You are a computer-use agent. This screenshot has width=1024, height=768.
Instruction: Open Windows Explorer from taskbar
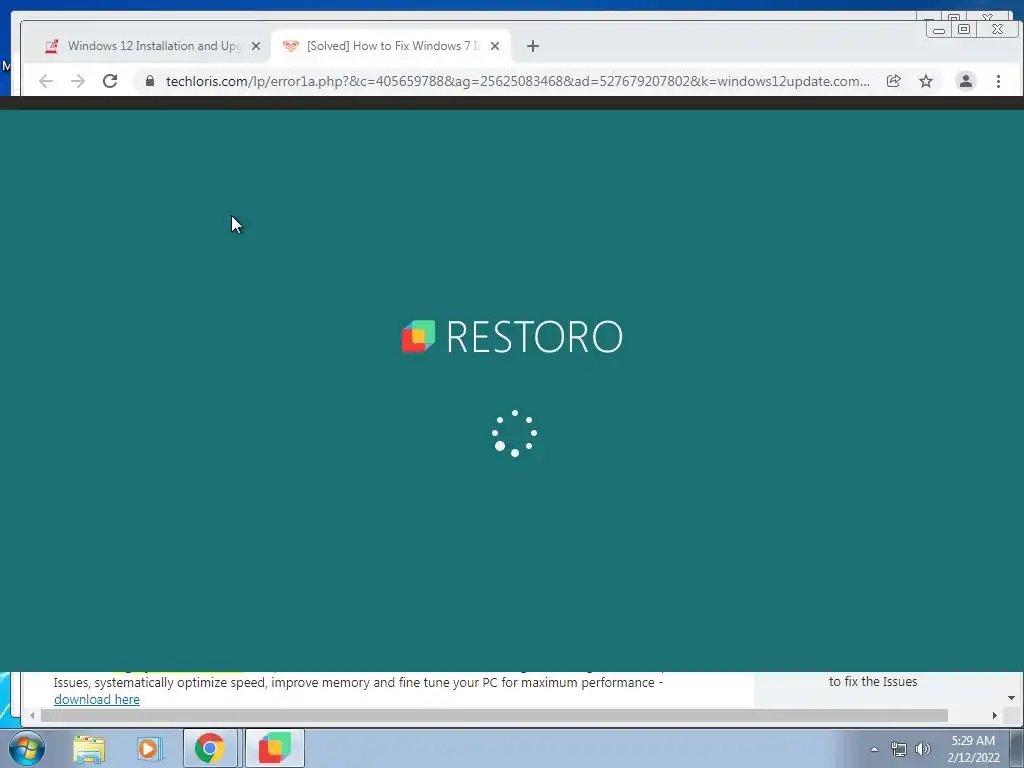[x=89, y=748]
